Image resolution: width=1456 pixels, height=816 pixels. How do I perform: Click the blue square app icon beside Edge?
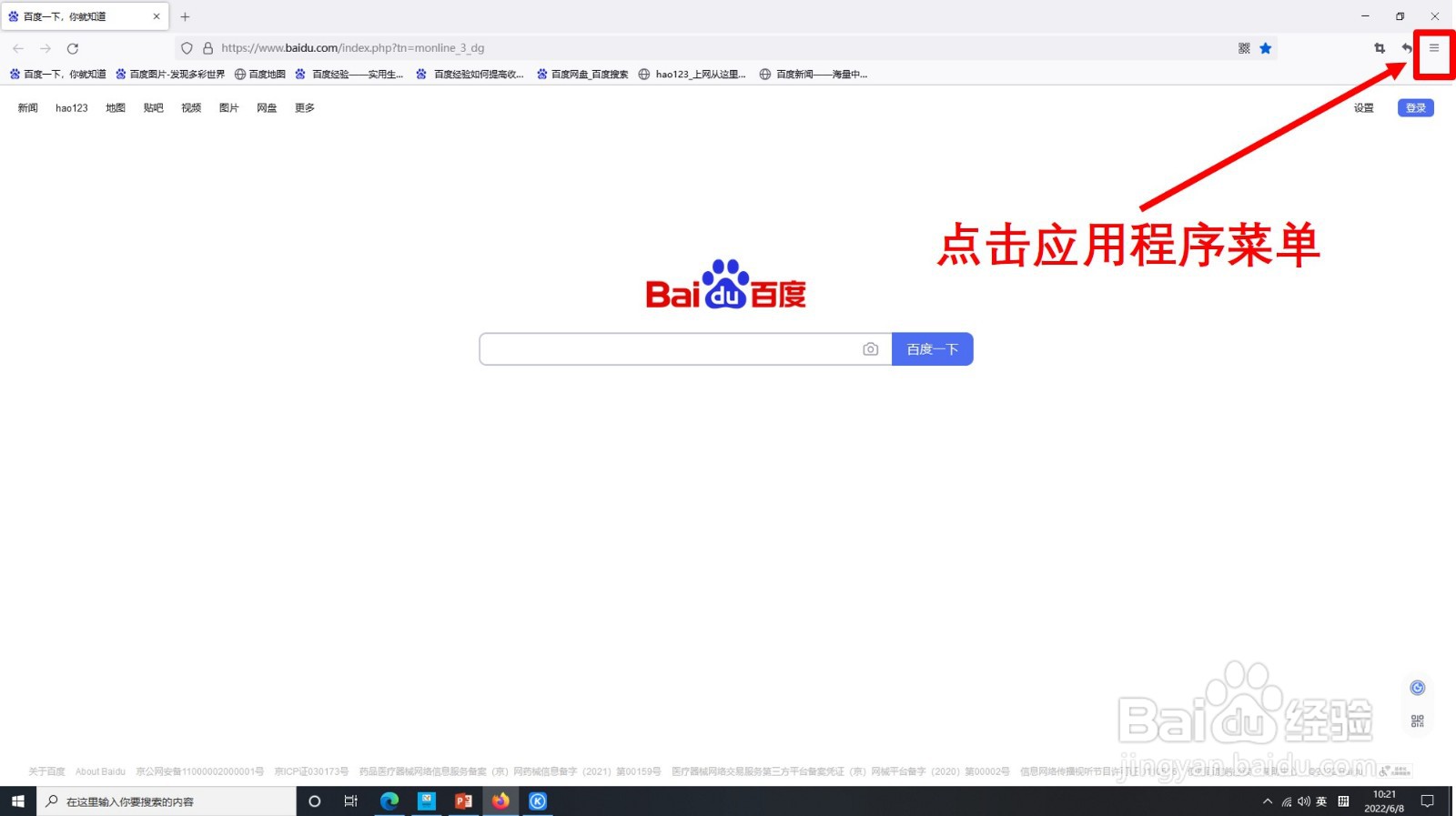click(427, 801)
